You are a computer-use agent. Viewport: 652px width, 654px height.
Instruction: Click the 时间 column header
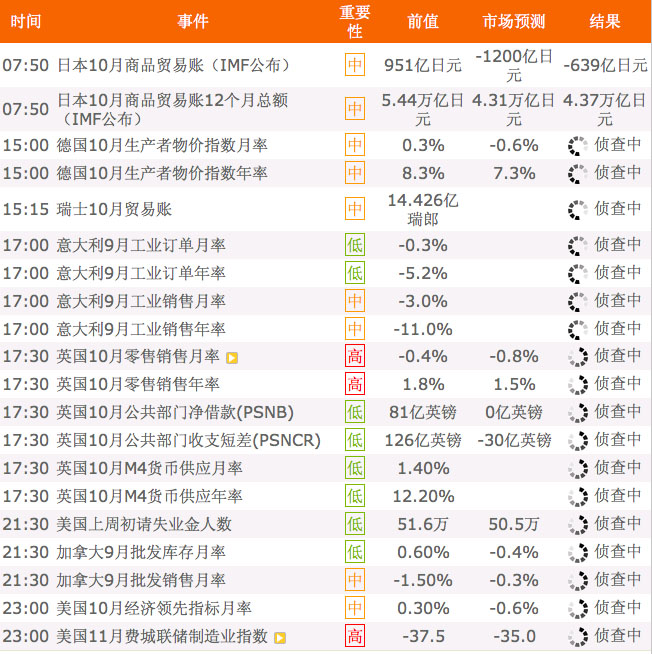tap(26, 21)
